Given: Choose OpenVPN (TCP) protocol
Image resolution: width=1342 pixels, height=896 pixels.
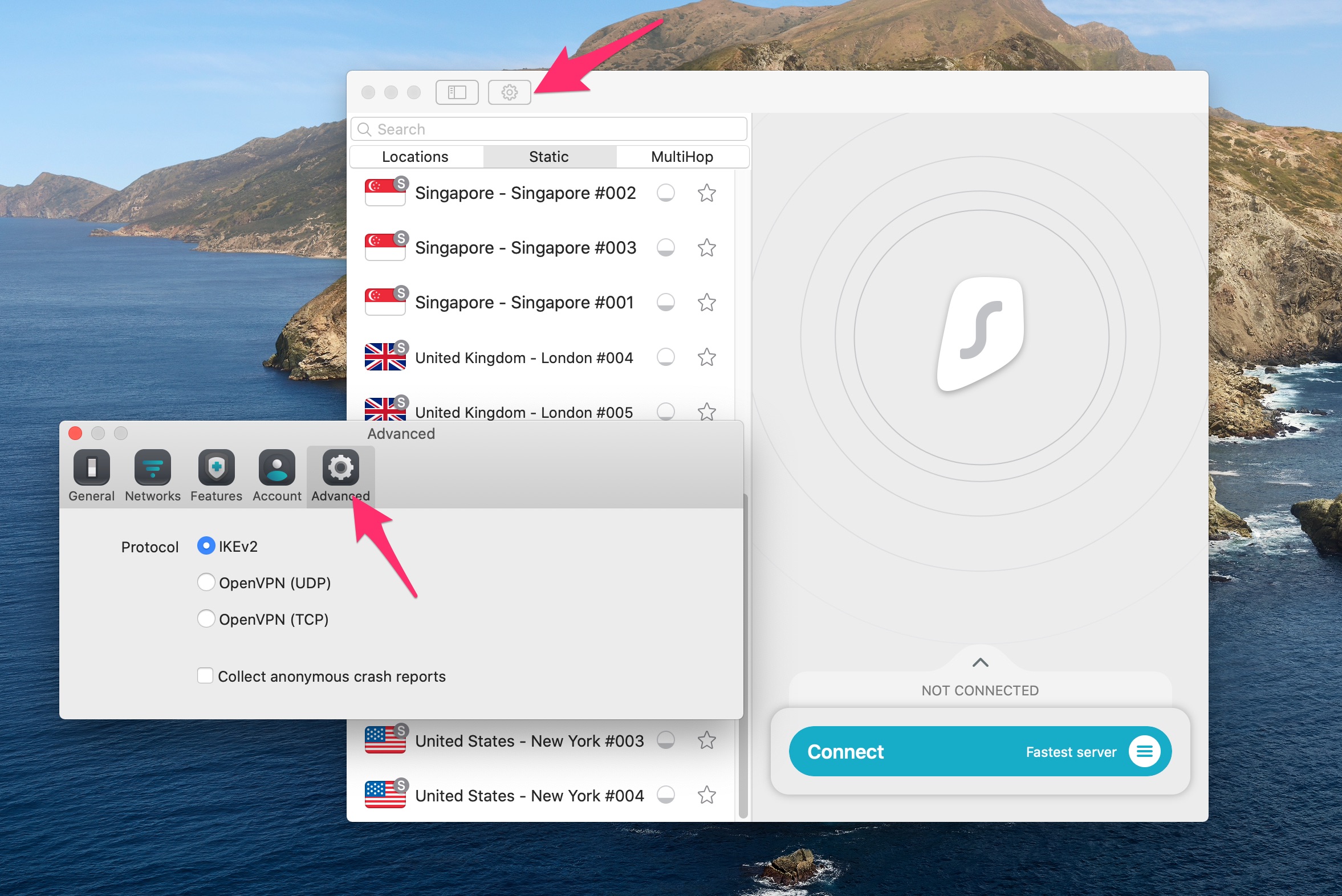Looking at the screenshot, I should click(206, 619).
